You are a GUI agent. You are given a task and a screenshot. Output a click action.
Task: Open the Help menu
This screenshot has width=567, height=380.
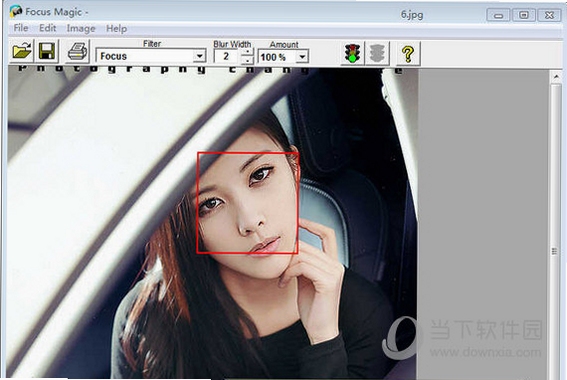(x=116, y=28)
